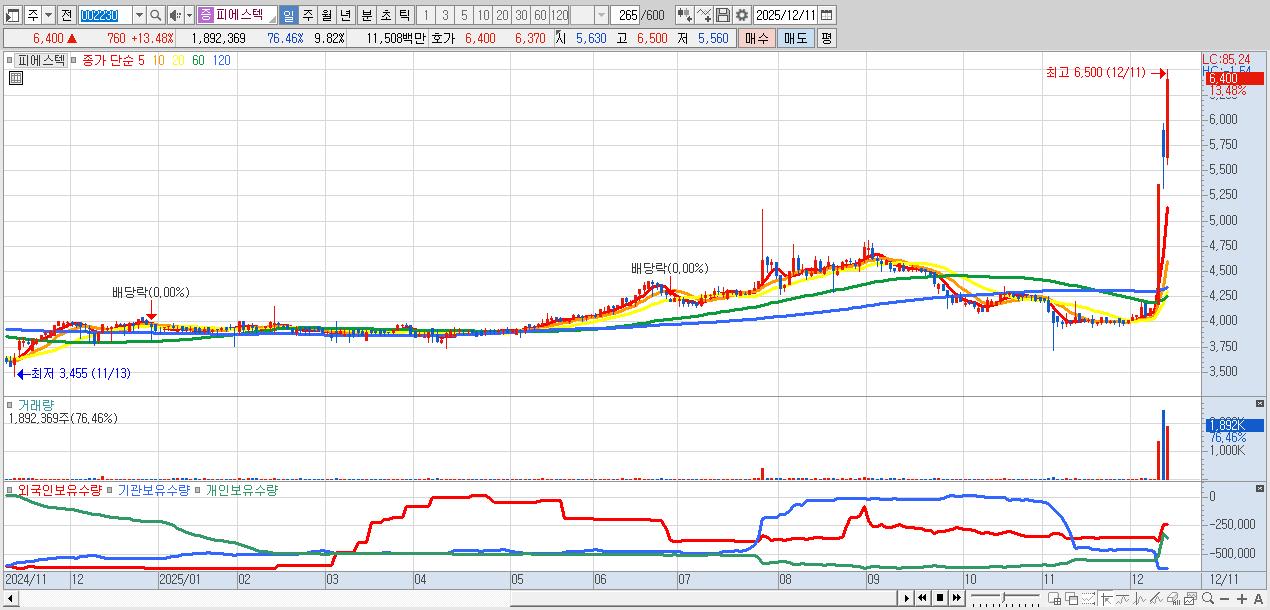Click the 최저 3,455 (11/13) low label
Image resolution: width=1270 pixels, height=610 pixels.
81,373
